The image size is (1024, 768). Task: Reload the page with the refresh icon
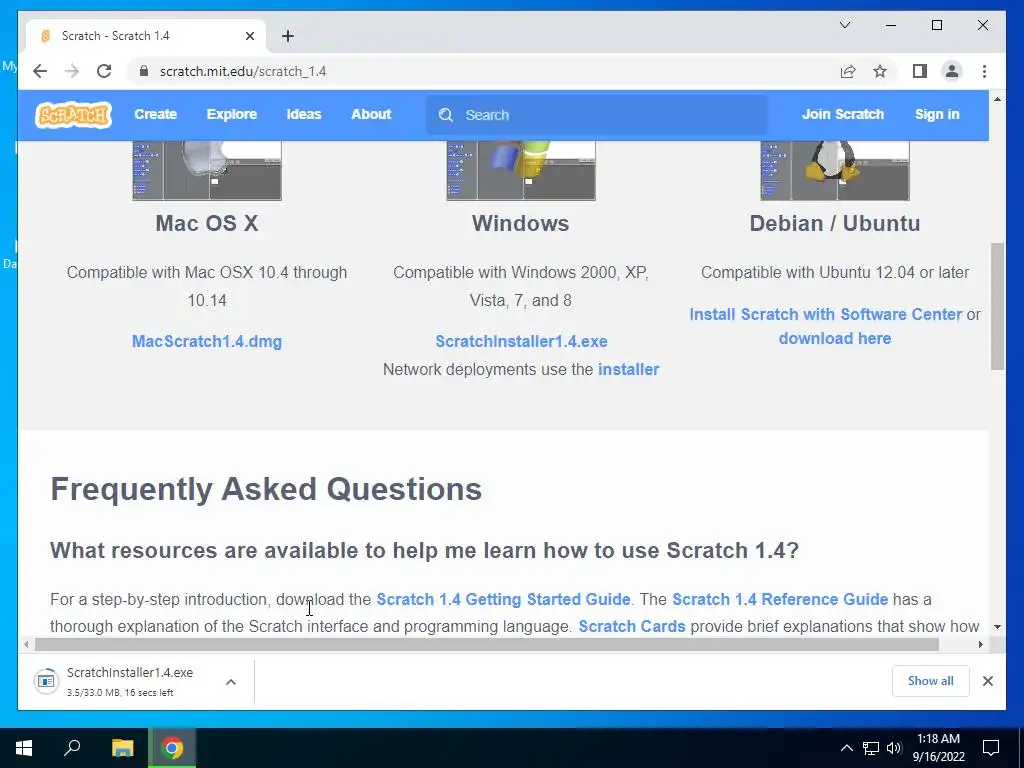pos(104,71)
